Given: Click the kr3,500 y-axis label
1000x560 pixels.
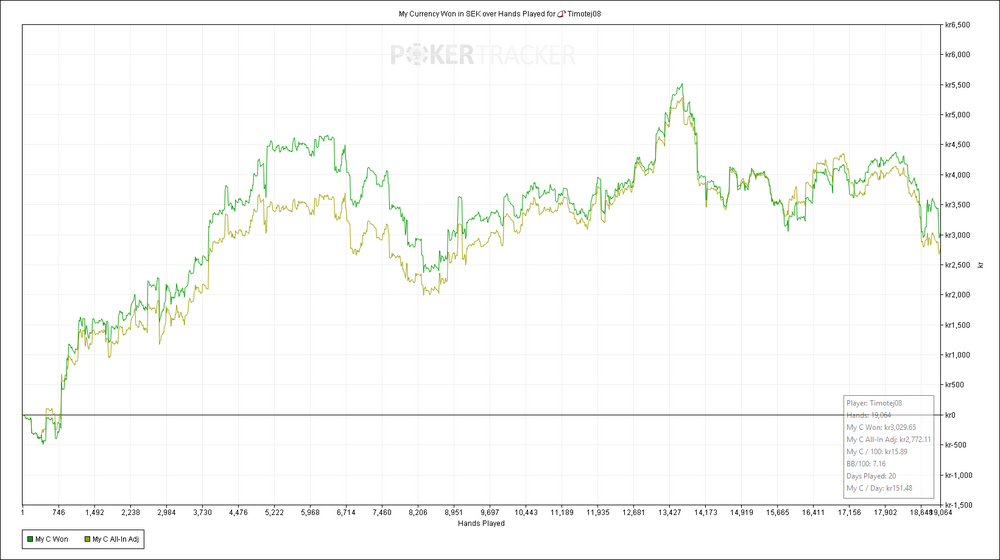Looking at the screenshot, I should point(957,205).
